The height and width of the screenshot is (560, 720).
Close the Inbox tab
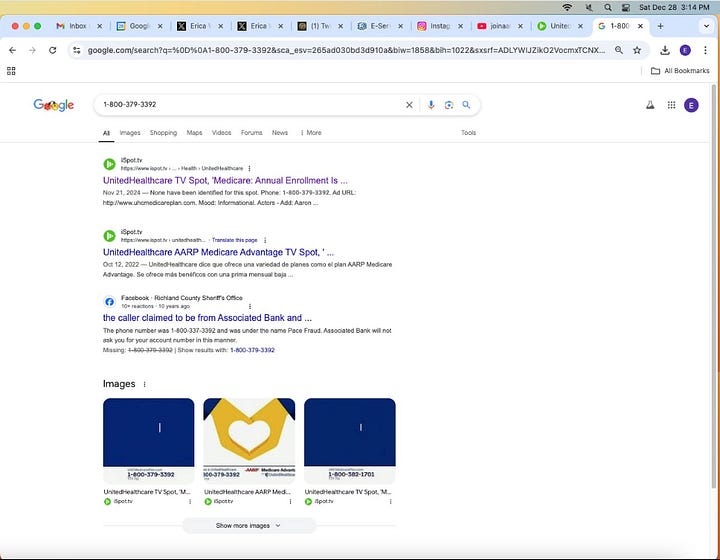(99, 26)
